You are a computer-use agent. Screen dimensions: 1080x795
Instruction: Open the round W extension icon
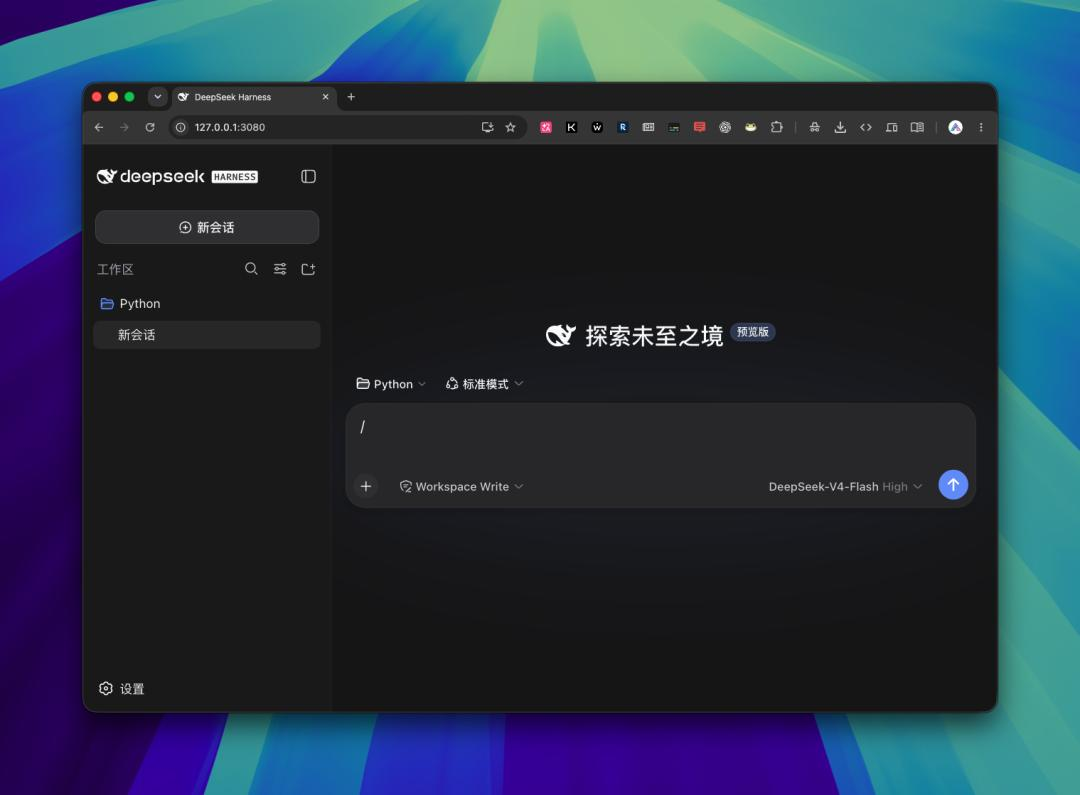(x=597, y=127)
